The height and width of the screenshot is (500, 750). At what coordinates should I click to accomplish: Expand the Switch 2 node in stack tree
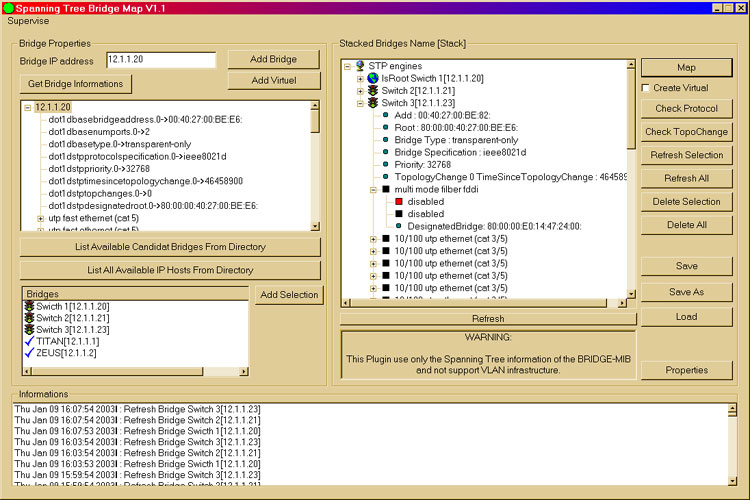point(360,91)
